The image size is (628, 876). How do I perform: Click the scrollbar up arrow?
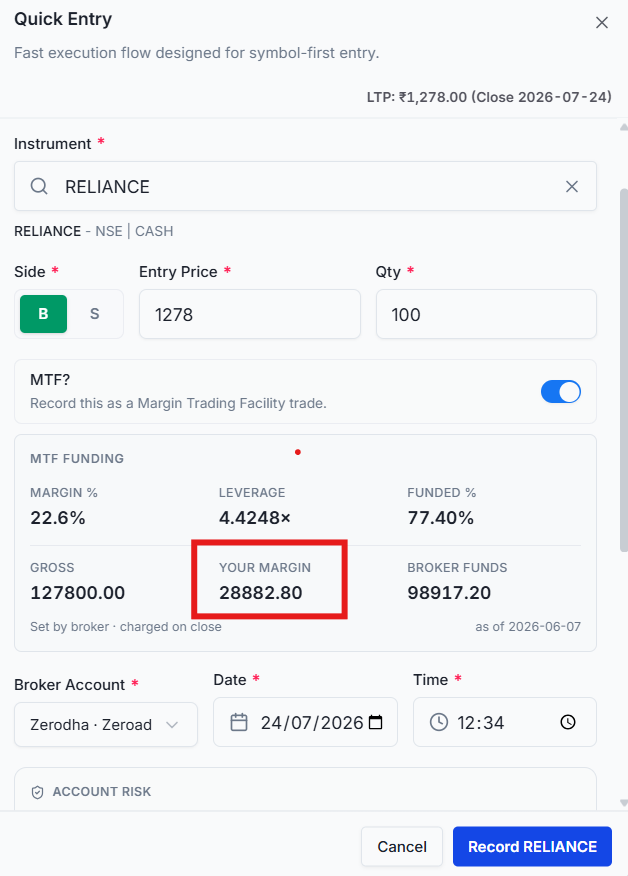(x=624, y=127)
